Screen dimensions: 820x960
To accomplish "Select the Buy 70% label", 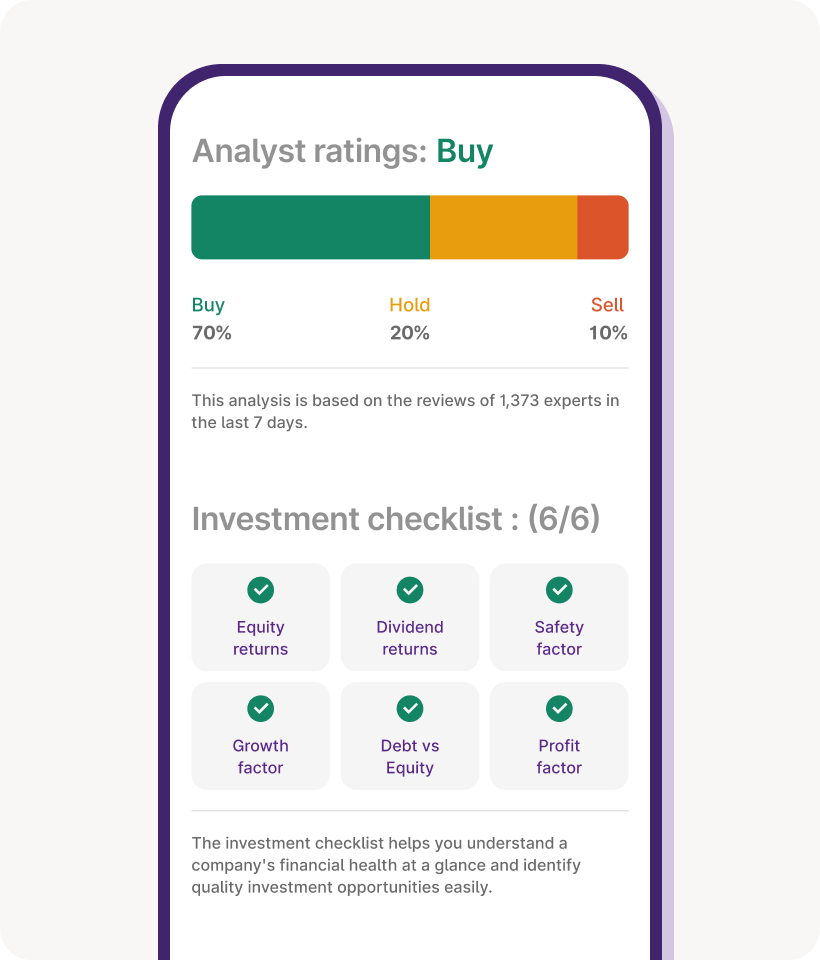I will click(x=211, y=319).
